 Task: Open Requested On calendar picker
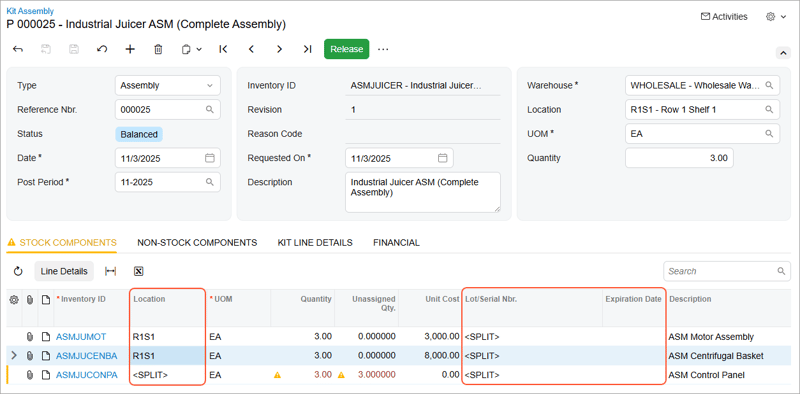[x=443, y=158]
